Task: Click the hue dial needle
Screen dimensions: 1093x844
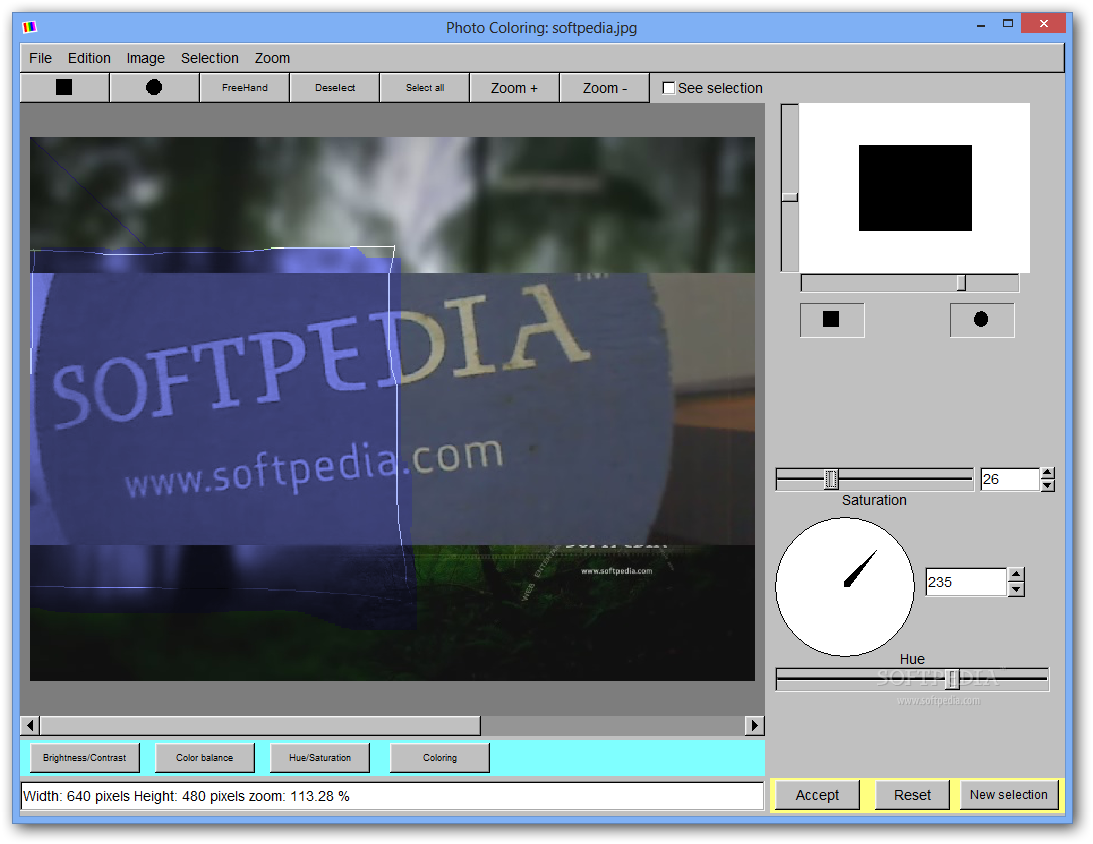Action: pyautogui.click(x=859, y=569)
